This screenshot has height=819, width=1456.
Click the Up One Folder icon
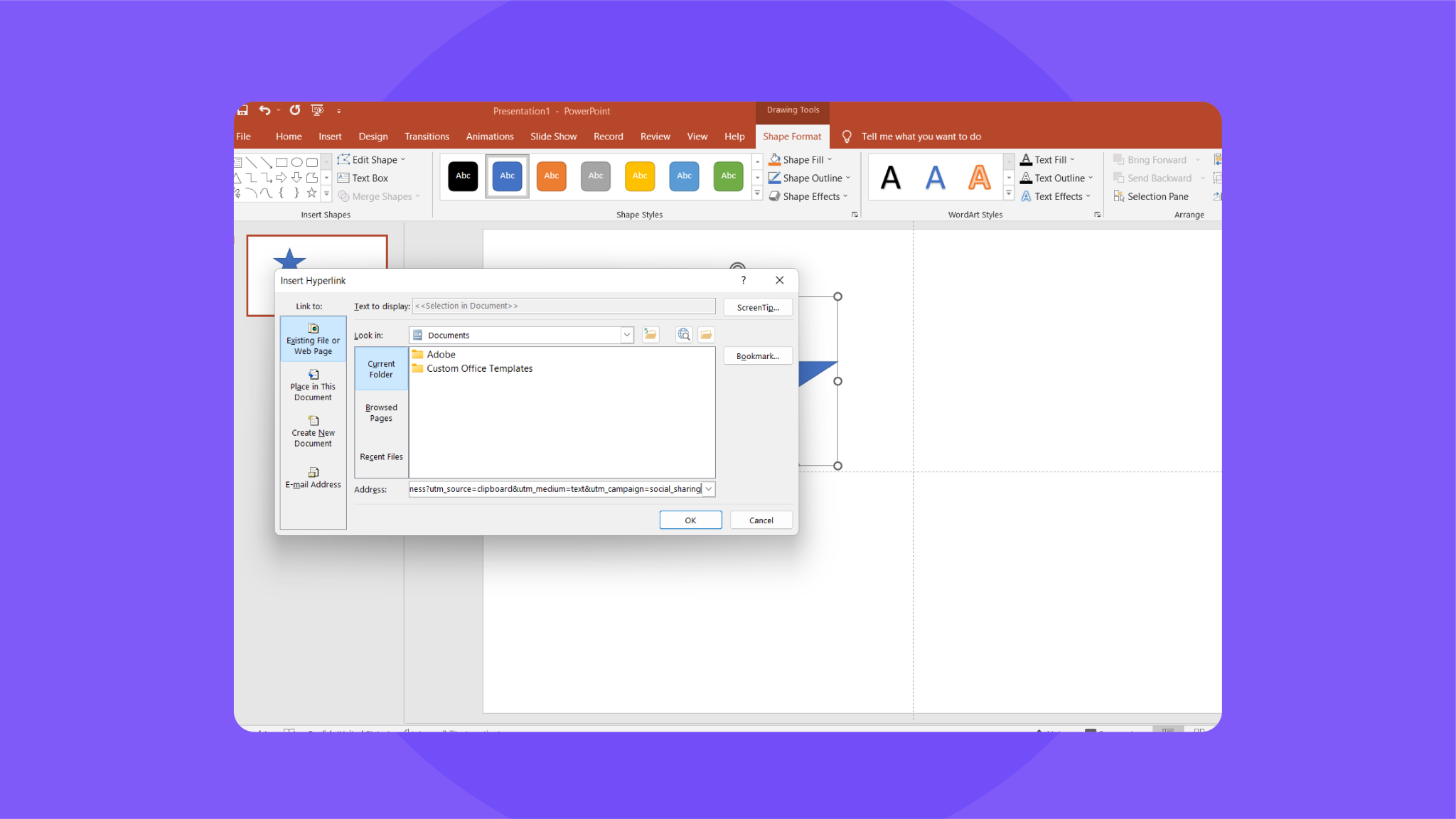coord(651,334)
